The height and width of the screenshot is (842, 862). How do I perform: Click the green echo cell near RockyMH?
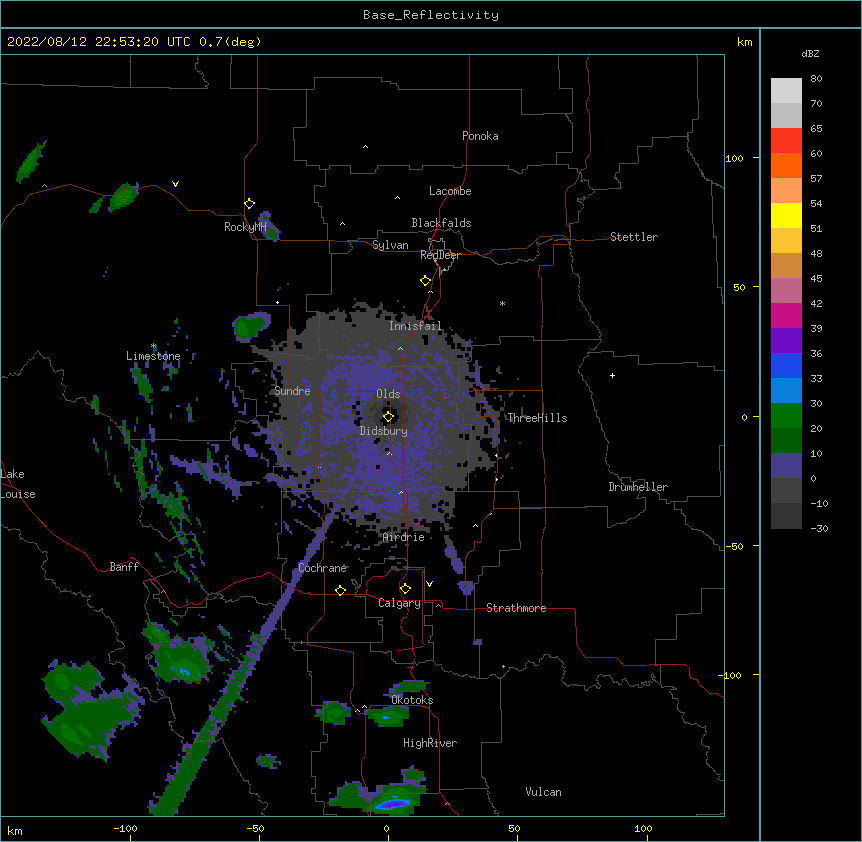(269, 226)
